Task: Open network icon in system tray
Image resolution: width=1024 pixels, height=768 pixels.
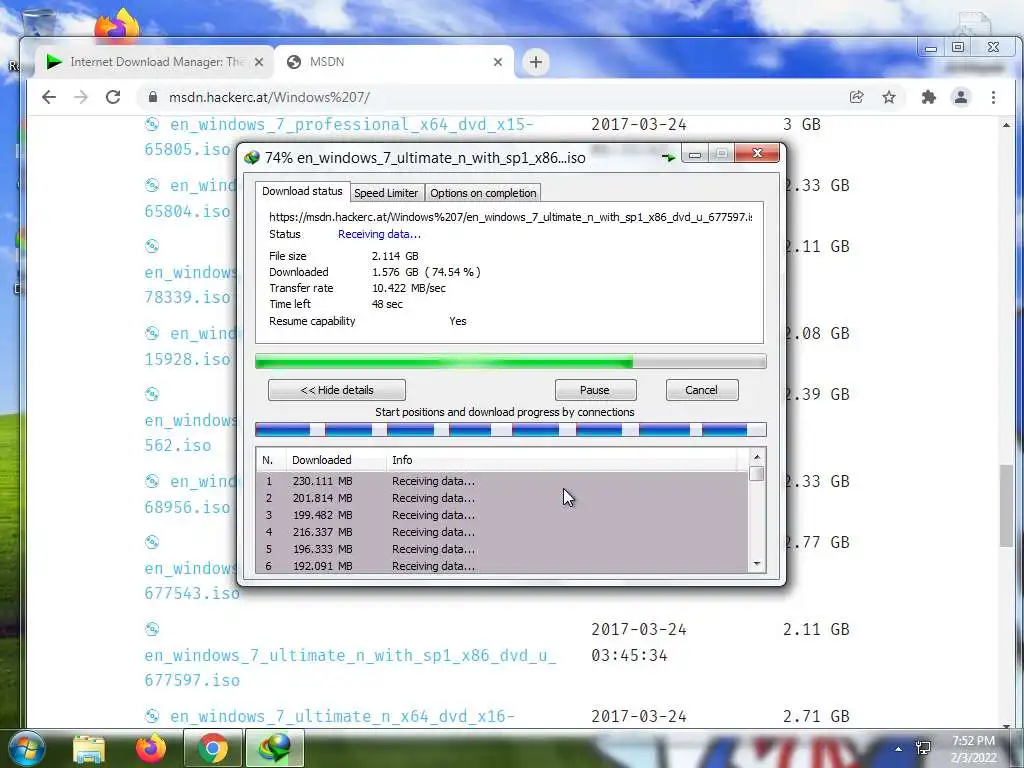Action: [x=923, y=748]
